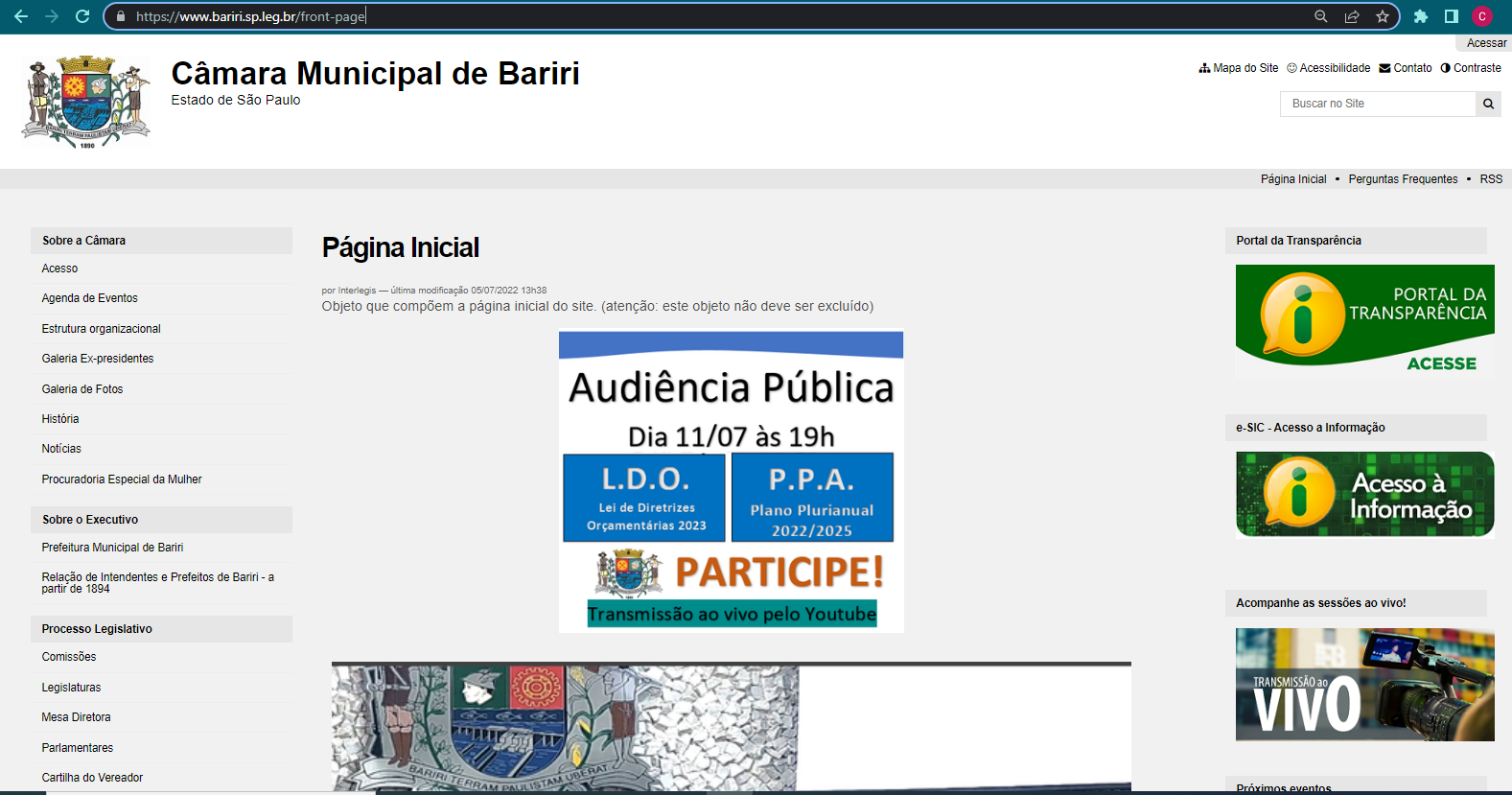The width and height of the screenshot is (1512, 795).
Task: Open the RSS feed link
Action: pyautogui.click(x=1491, y=179)
